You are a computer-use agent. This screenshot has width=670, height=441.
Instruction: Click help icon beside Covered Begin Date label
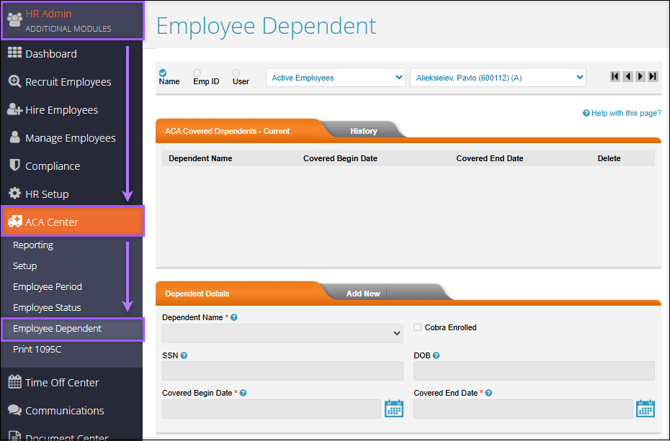243,393
